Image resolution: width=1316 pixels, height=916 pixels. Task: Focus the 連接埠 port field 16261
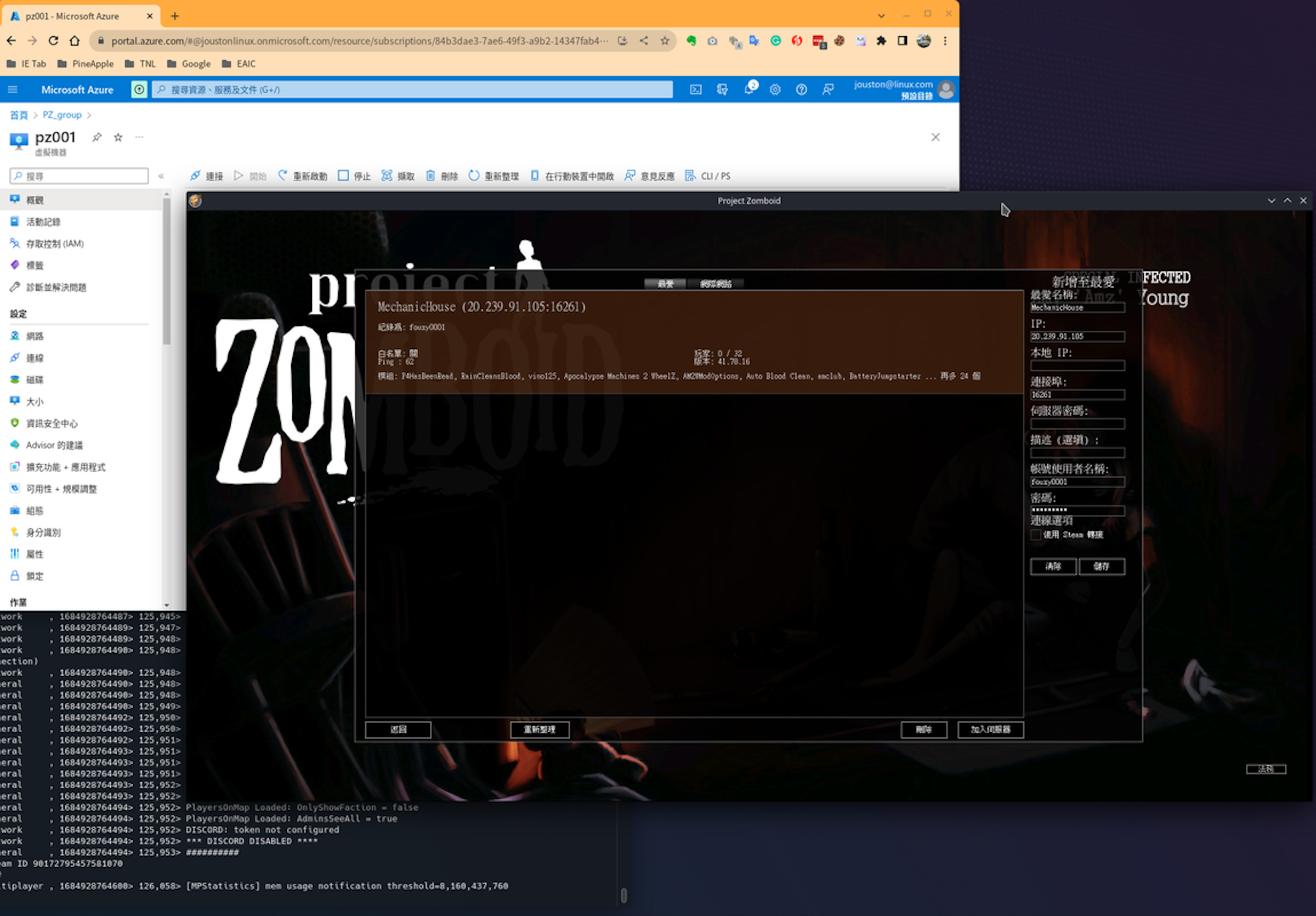pyautogui.click(x=1077, y=395)
